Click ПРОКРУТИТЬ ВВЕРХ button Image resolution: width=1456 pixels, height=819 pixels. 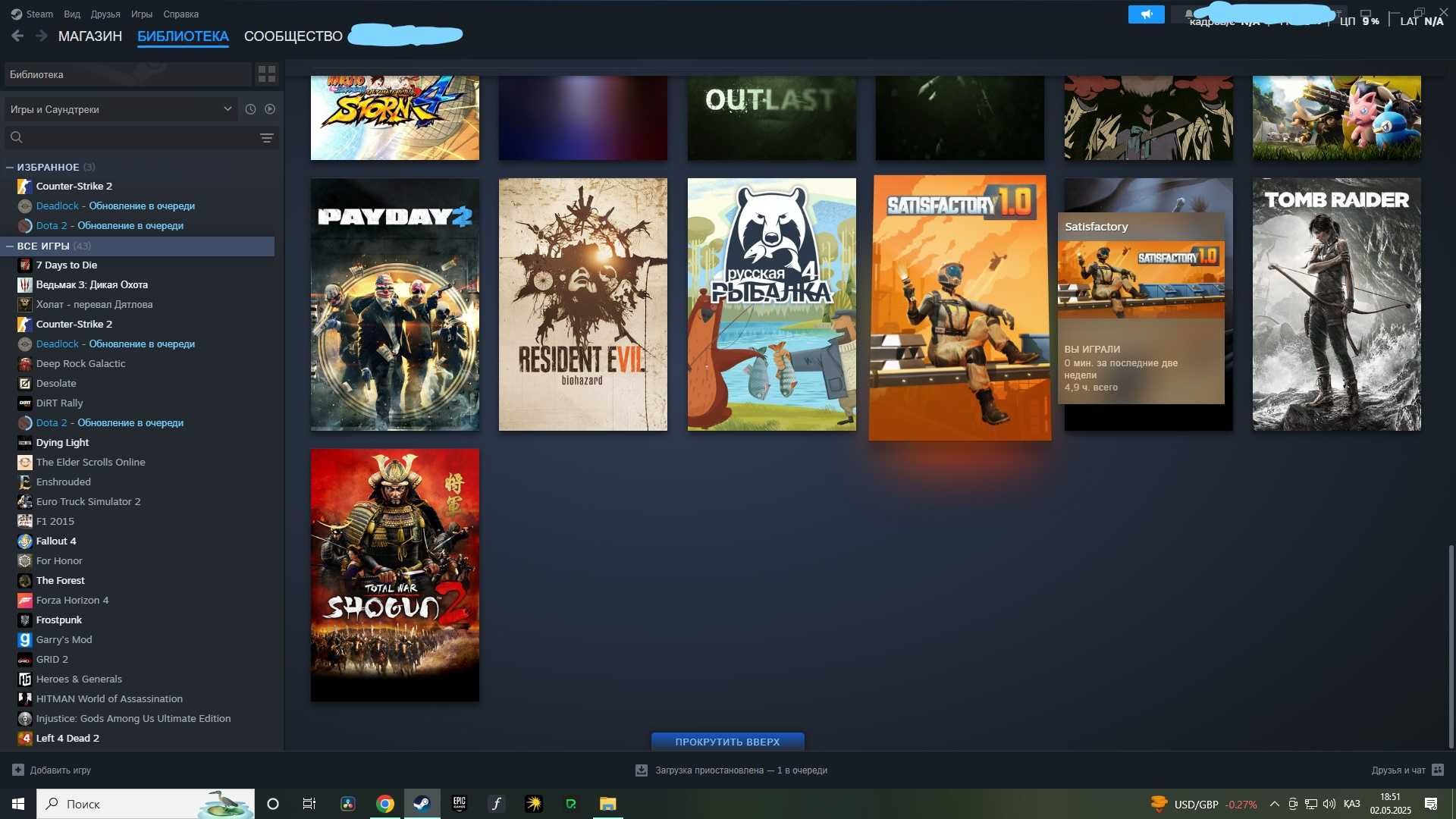tap(728, 742)
